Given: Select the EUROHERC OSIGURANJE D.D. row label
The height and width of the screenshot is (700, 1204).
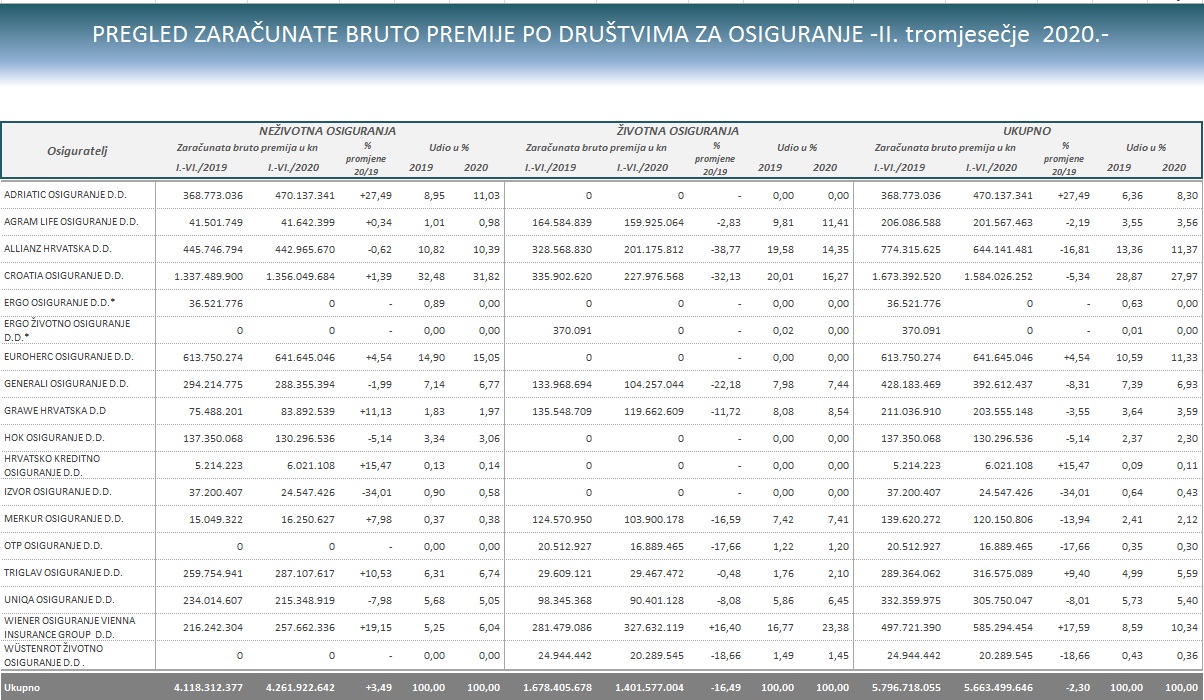Looking at the screenshot, I should (x=69, y=356).
